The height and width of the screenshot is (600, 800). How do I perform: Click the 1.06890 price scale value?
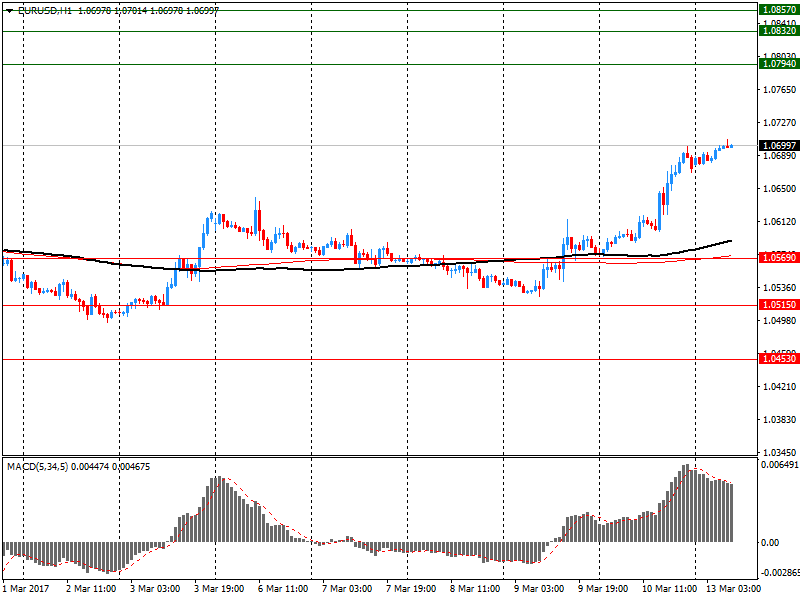click(779, 156)
